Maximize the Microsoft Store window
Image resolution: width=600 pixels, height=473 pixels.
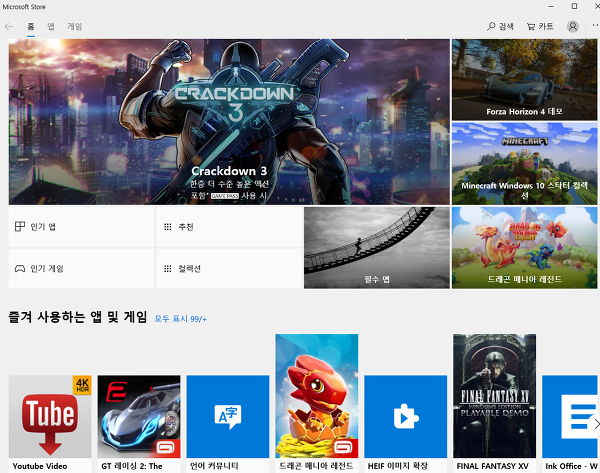tap(574, 6)
